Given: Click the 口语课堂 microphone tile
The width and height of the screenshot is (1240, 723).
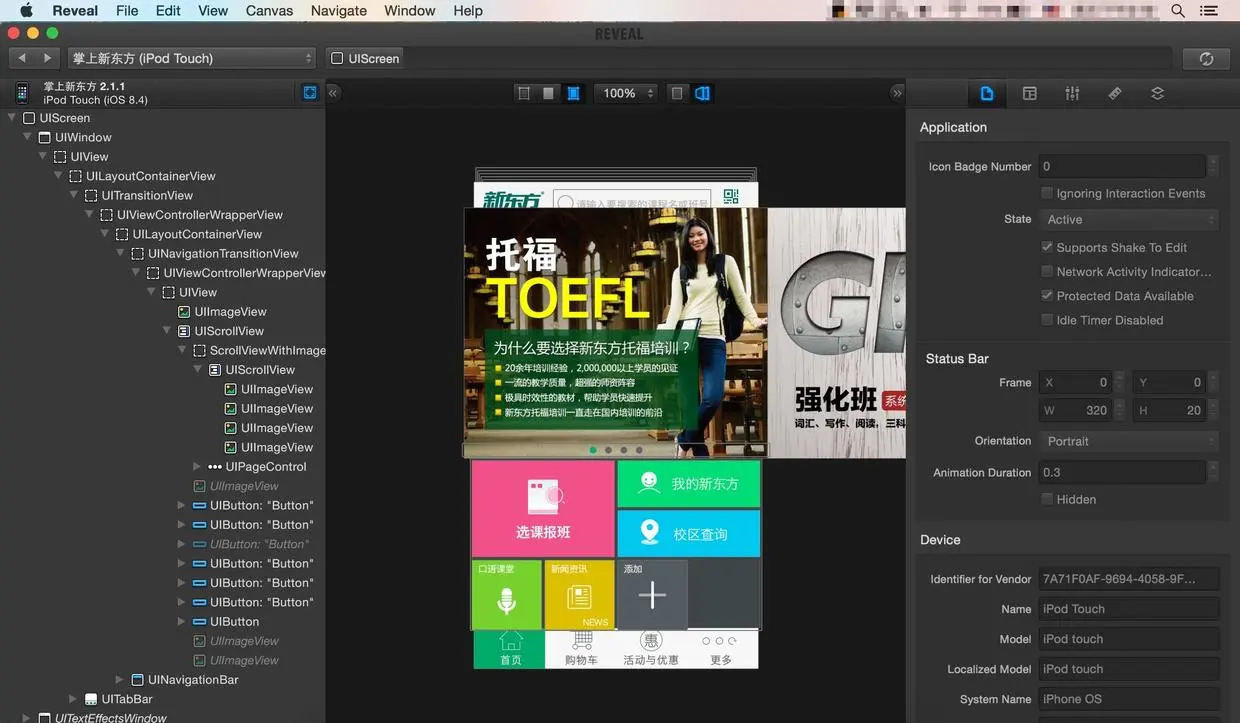Looking at the screenshot, I should (507, 594).
